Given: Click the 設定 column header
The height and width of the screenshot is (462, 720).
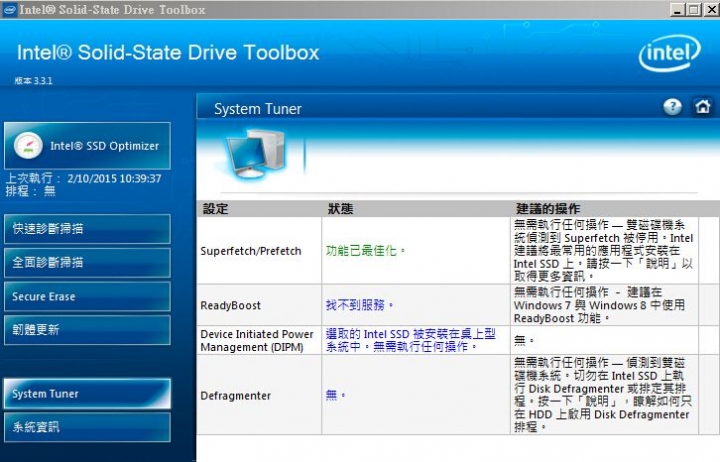Looking at the screenshot, I should click(215, 209).
